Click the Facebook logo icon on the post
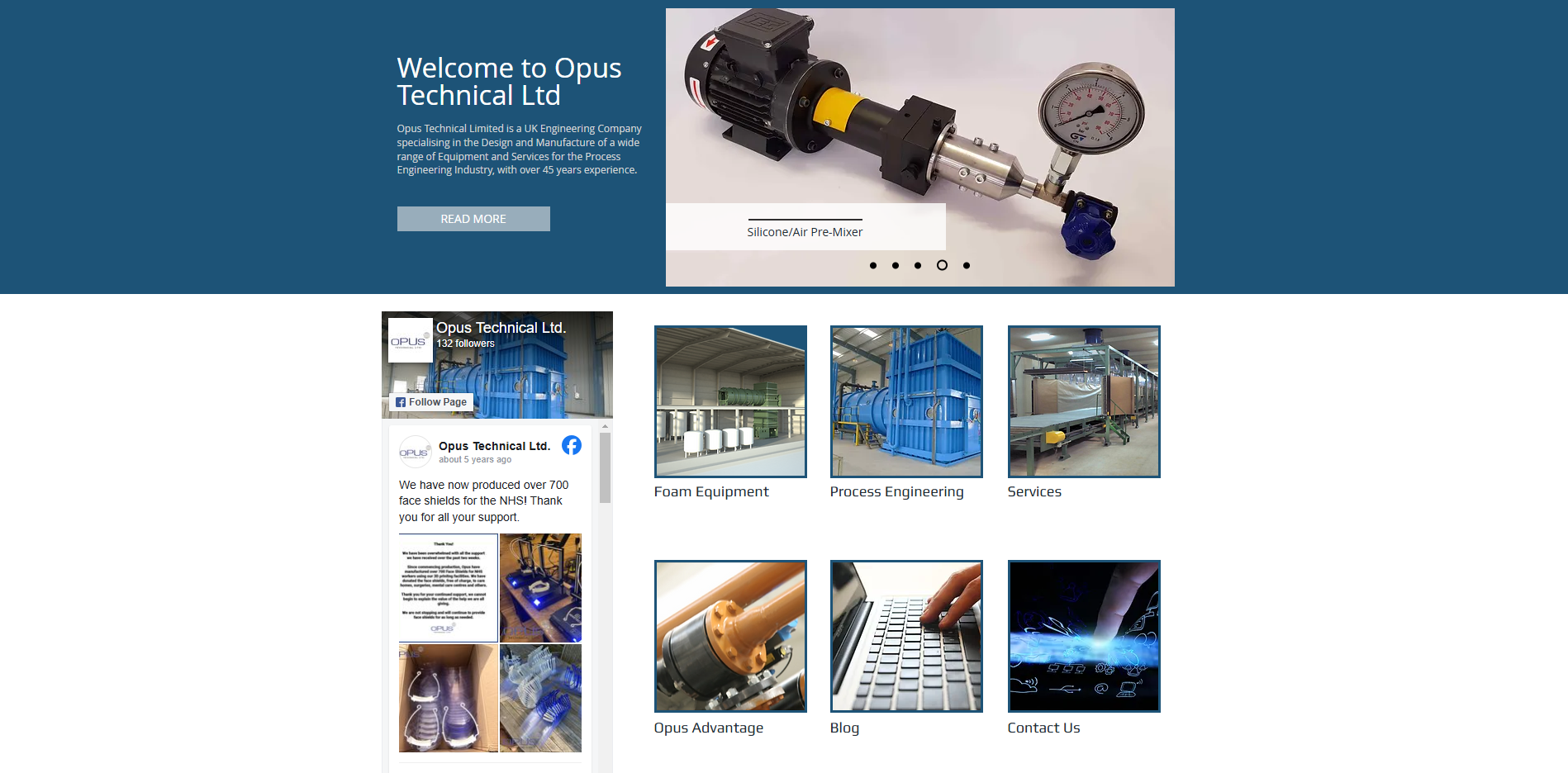This screenshot has height=773, width=1568. [572, 445]
